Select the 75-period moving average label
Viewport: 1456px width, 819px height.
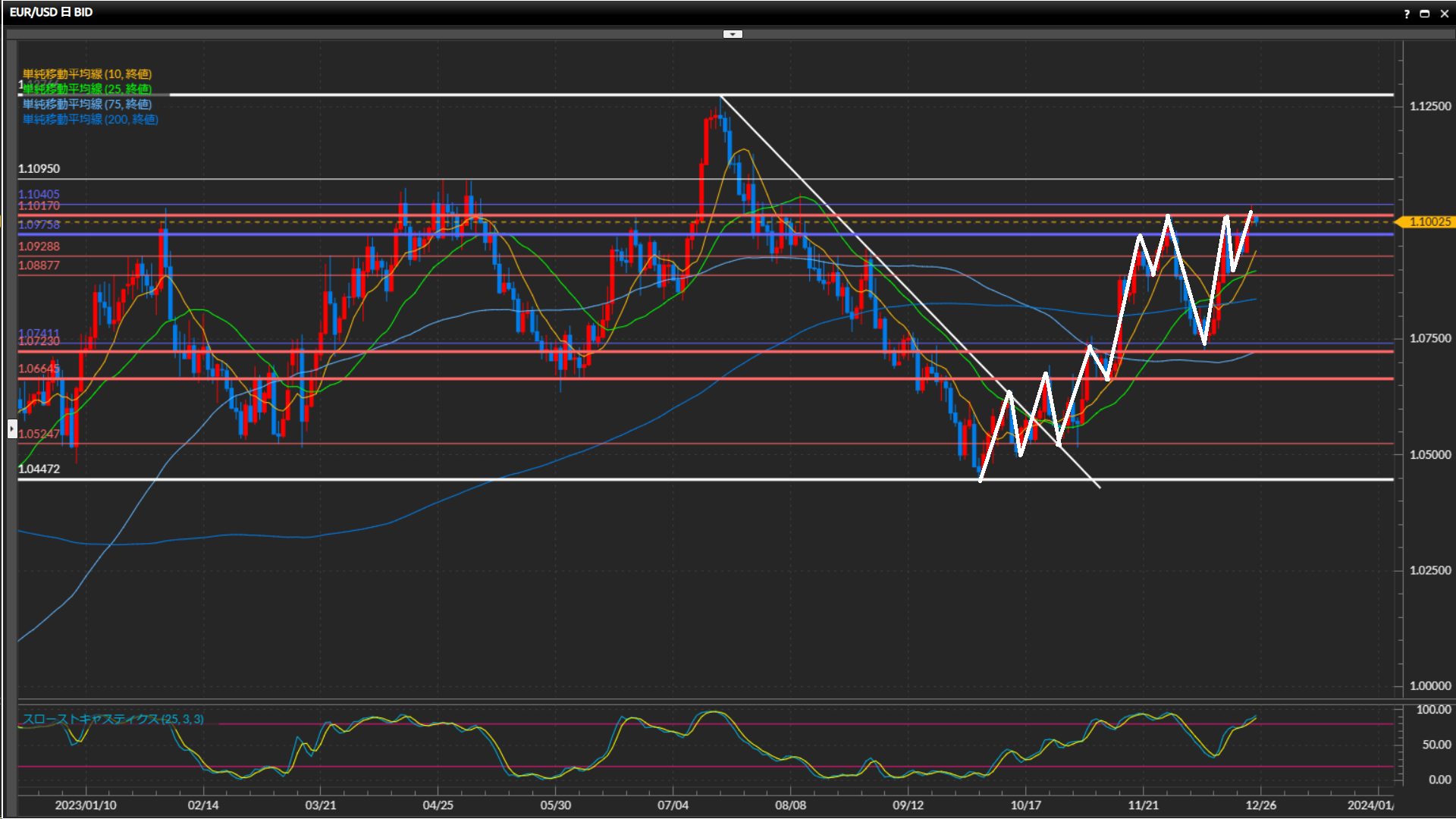87,104
